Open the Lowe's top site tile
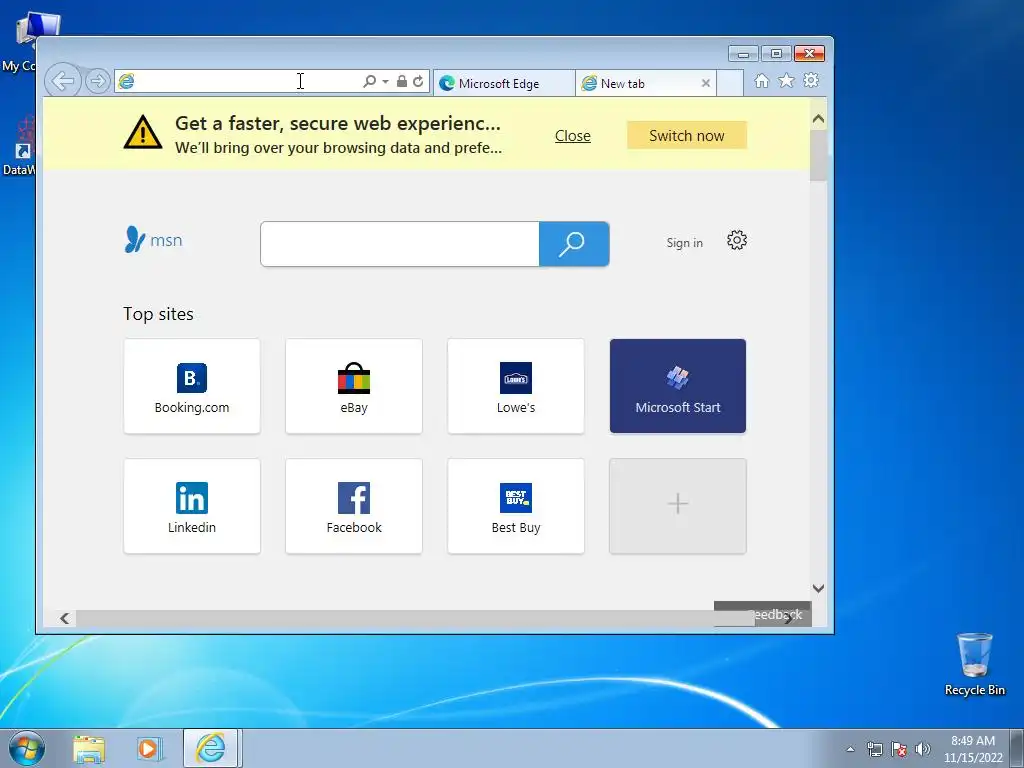Viewport: 1024px width, 768px height. pos(516,386)
